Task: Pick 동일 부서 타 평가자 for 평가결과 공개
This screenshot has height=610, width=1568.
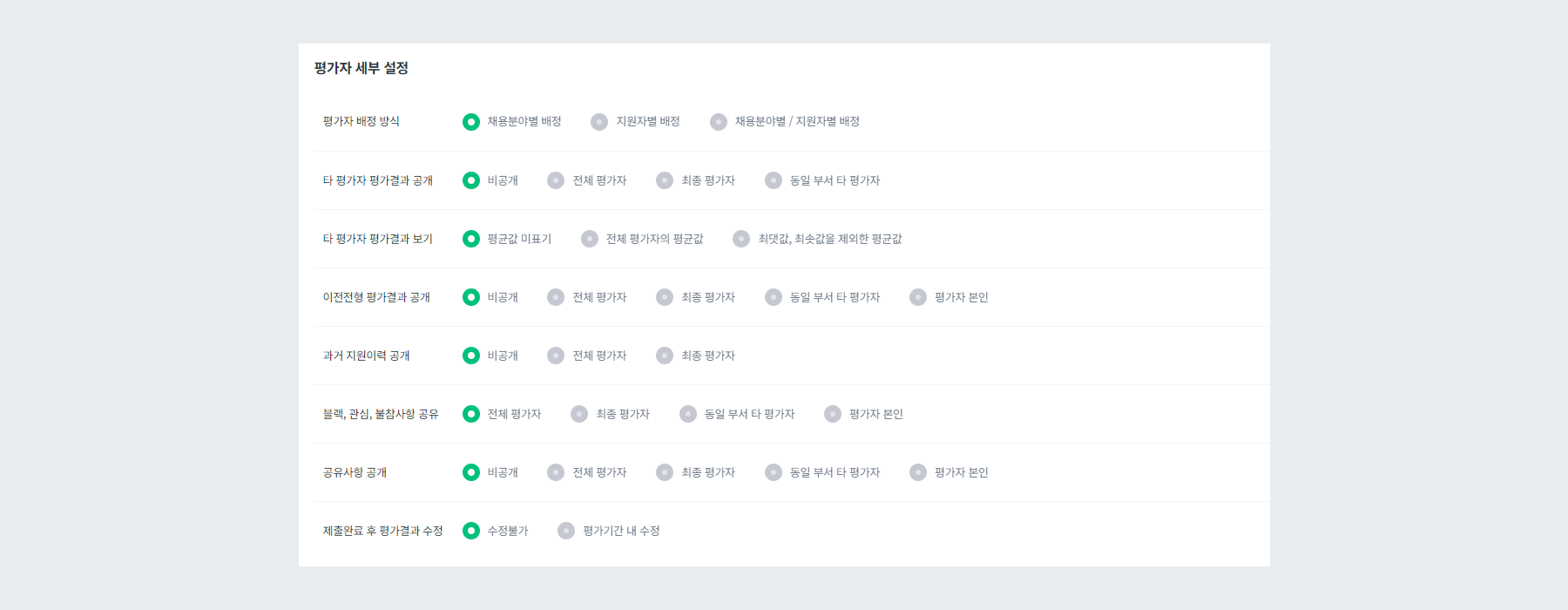Action: coord(773,180)
